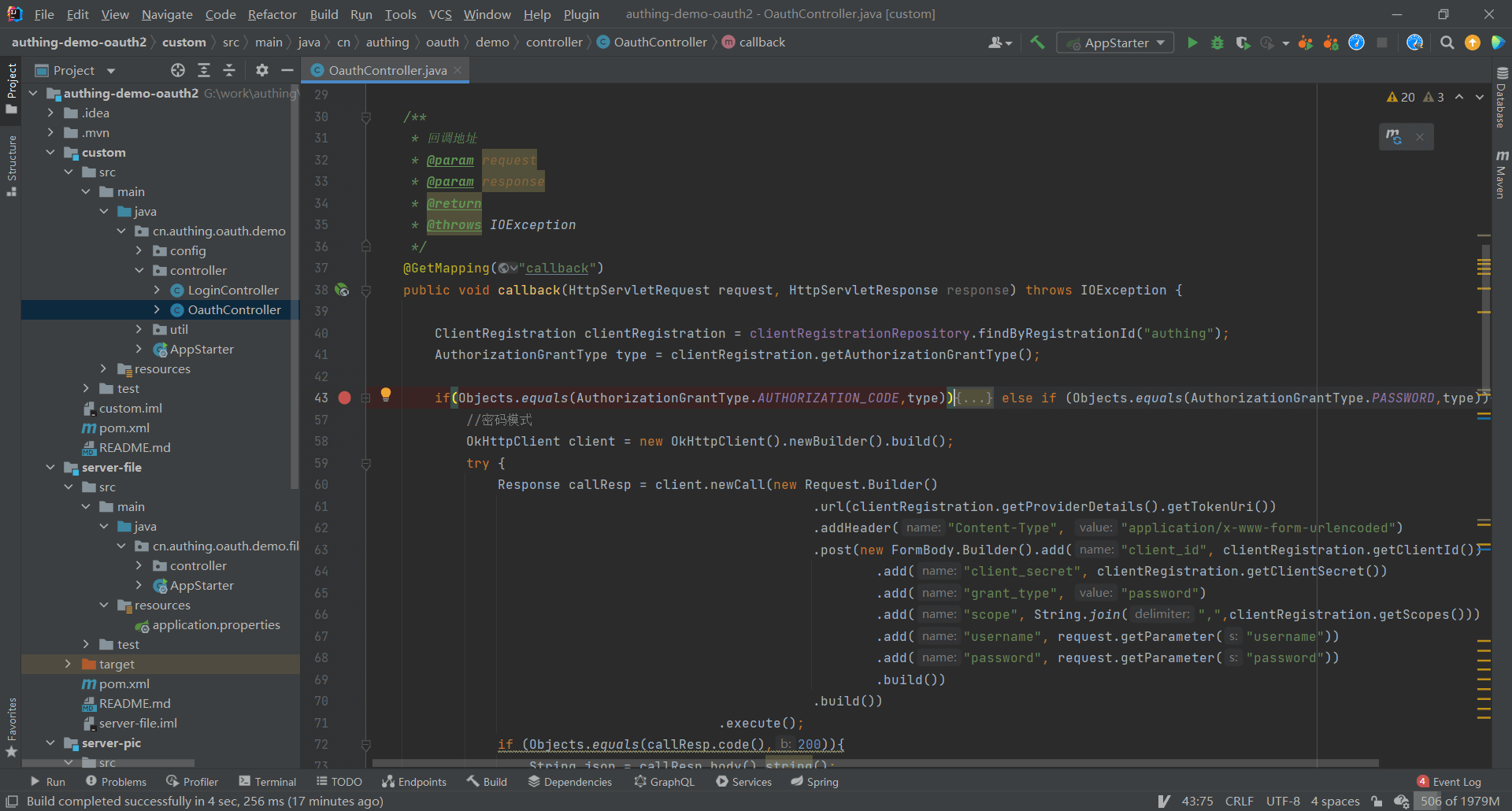Collapse all in Project panel toolbar
The height and width of the screenshot is (811, 1512).
click(x=229, y=71)
